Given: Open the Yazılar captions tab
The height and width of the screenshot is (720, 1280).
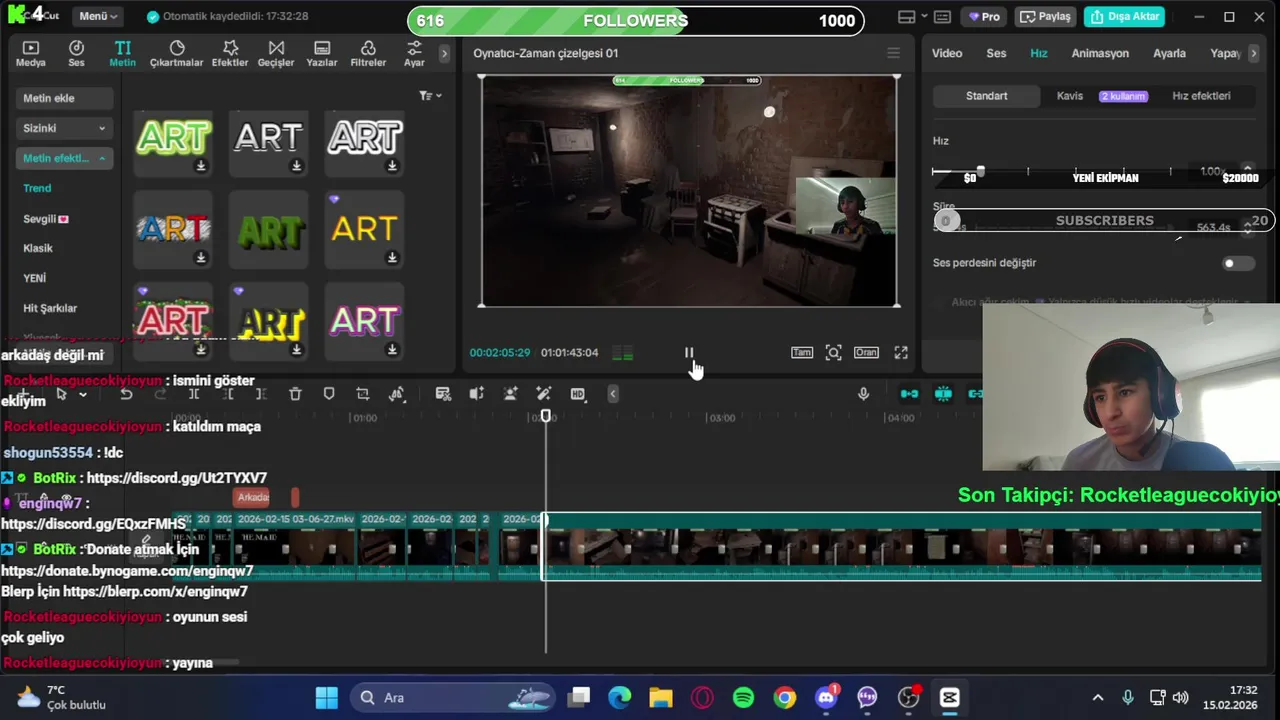Looking at the screenshot, I should [322, 54].
